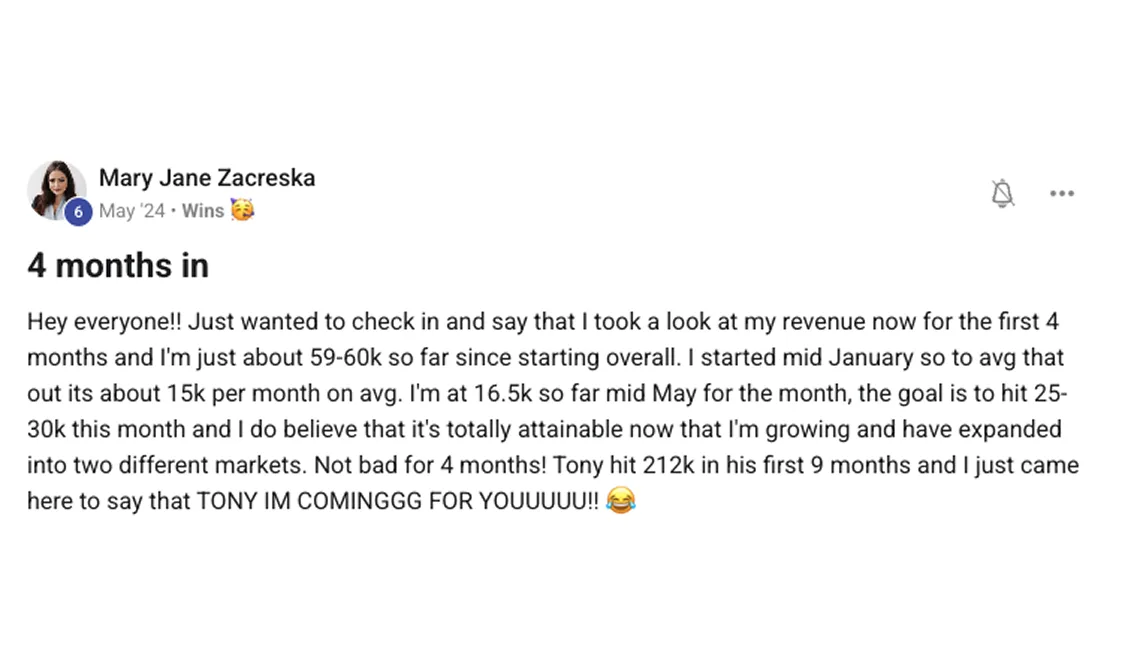Click the May '24 post timestamp
The width and height of the screenshot is (1140, 668).
[x=131, y=211]
